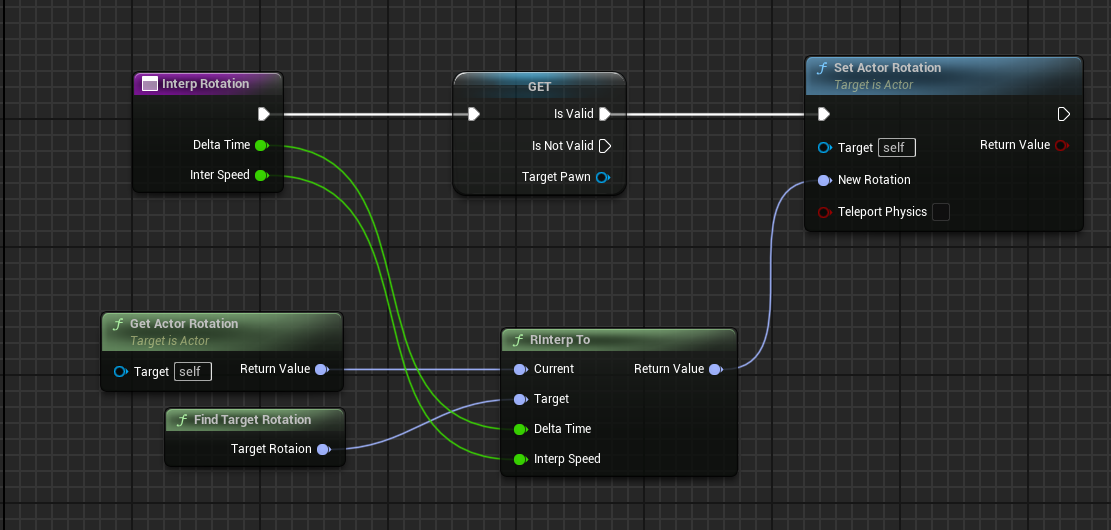This screenshot has width=1111, height=530.
Task: Click the Interp Speed input pin
Action: (520, 459)
